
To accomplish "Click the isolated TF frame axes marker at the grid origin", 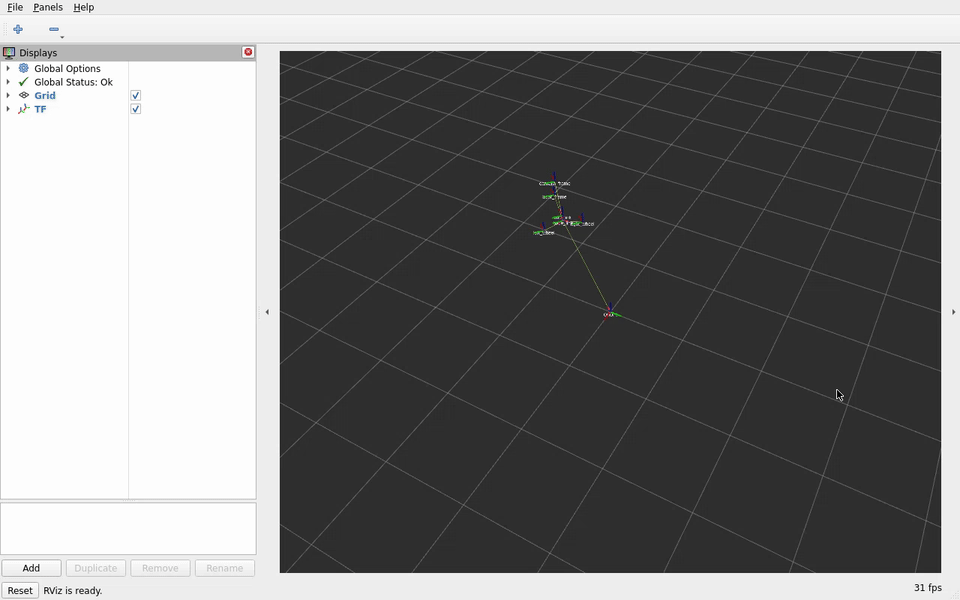I will pos(610,313).
